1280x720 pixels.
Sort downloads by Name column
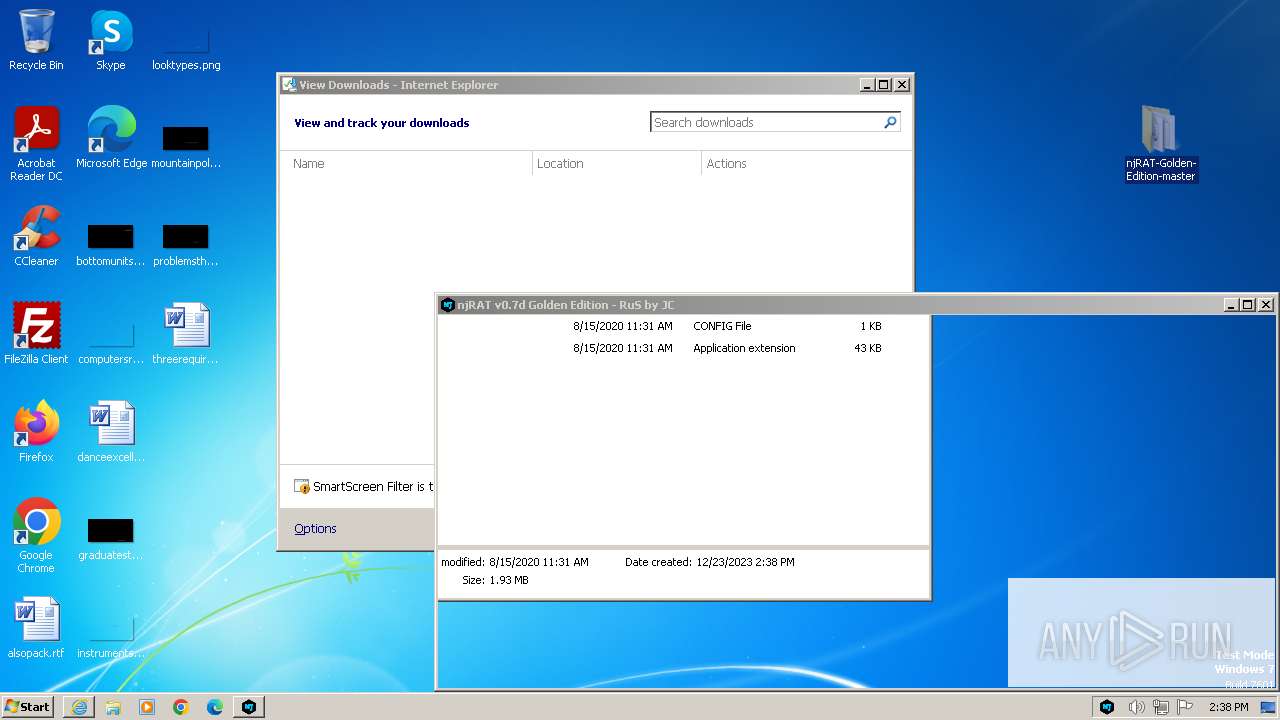408,164
